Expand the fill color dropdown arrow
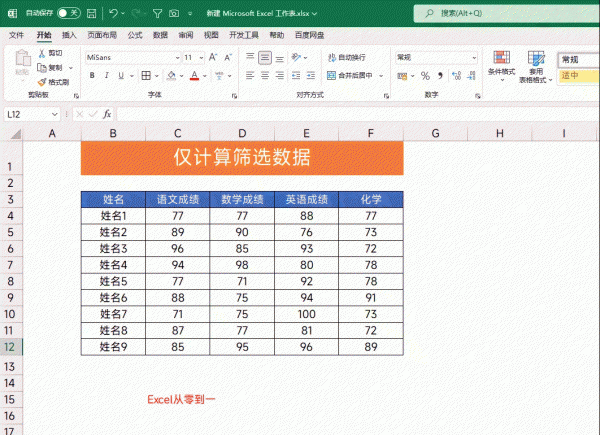The height and width of the screenshot is (435, 600). point(182,76)
